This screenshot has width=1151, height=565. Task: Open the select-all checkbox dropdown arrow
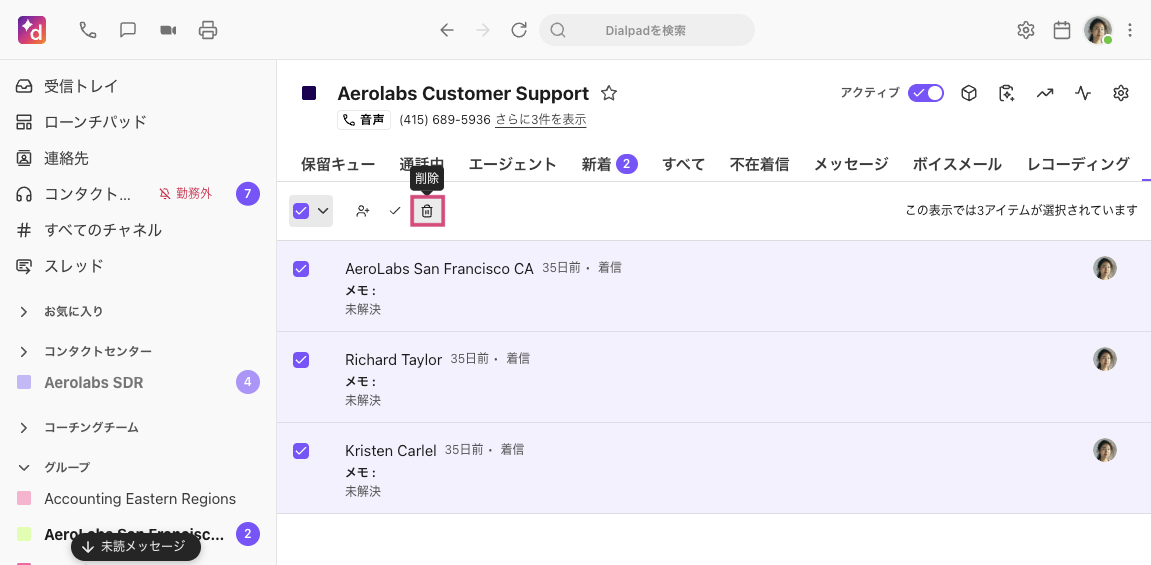tap(323, 211)
